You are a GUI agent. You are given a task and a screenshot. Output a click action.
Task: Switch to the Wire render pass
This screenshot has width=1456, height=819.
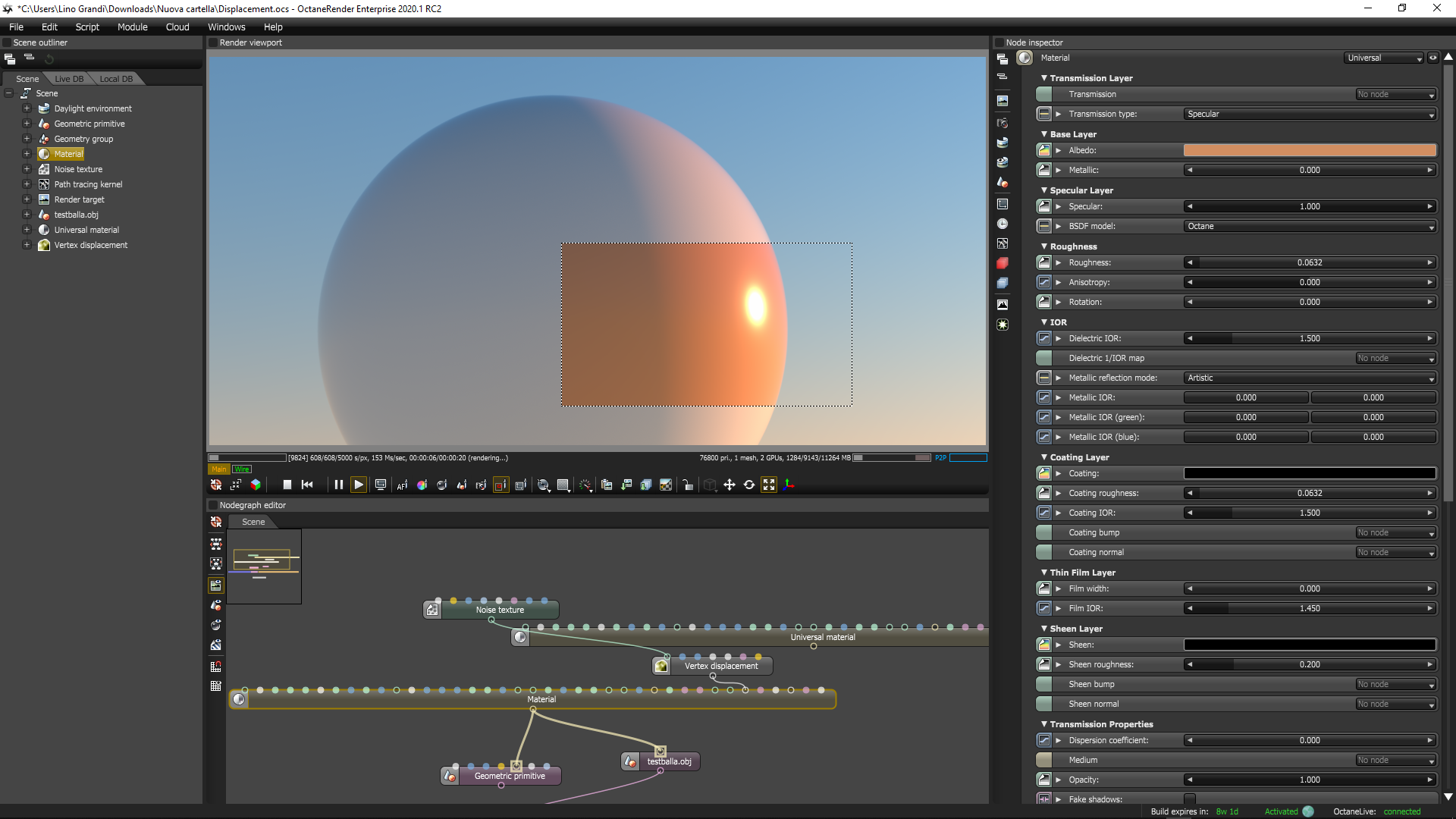tap(242, 469)
